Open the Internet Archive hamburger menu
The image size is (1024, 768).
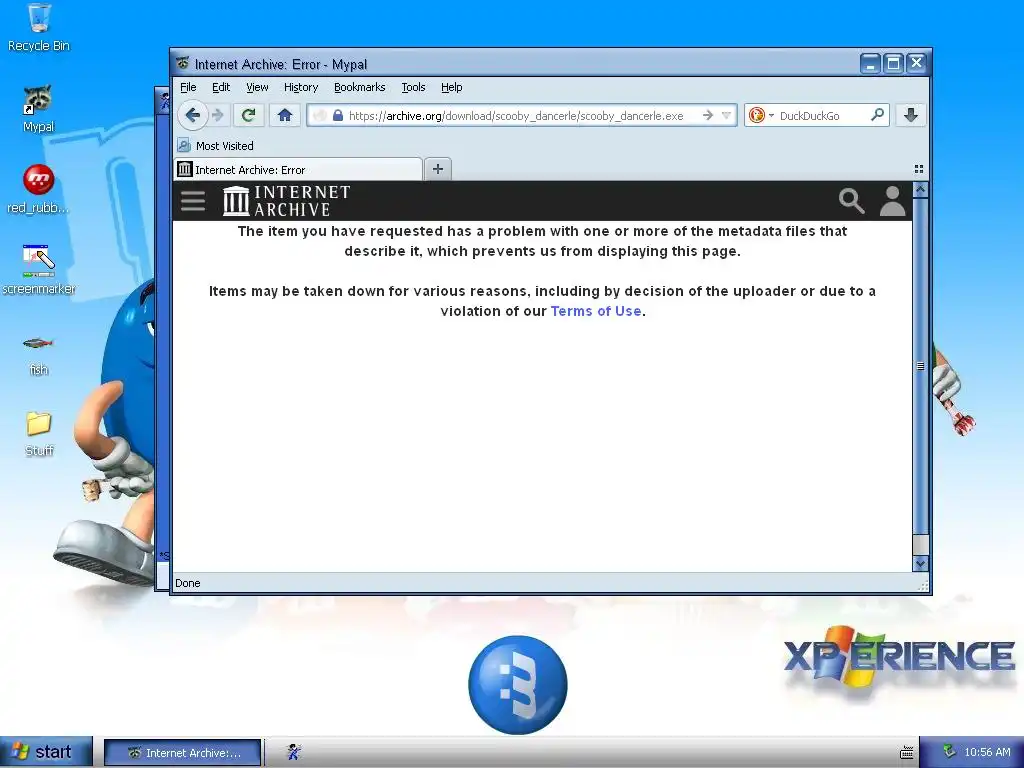pyautogui.click(x=193, y=200)
